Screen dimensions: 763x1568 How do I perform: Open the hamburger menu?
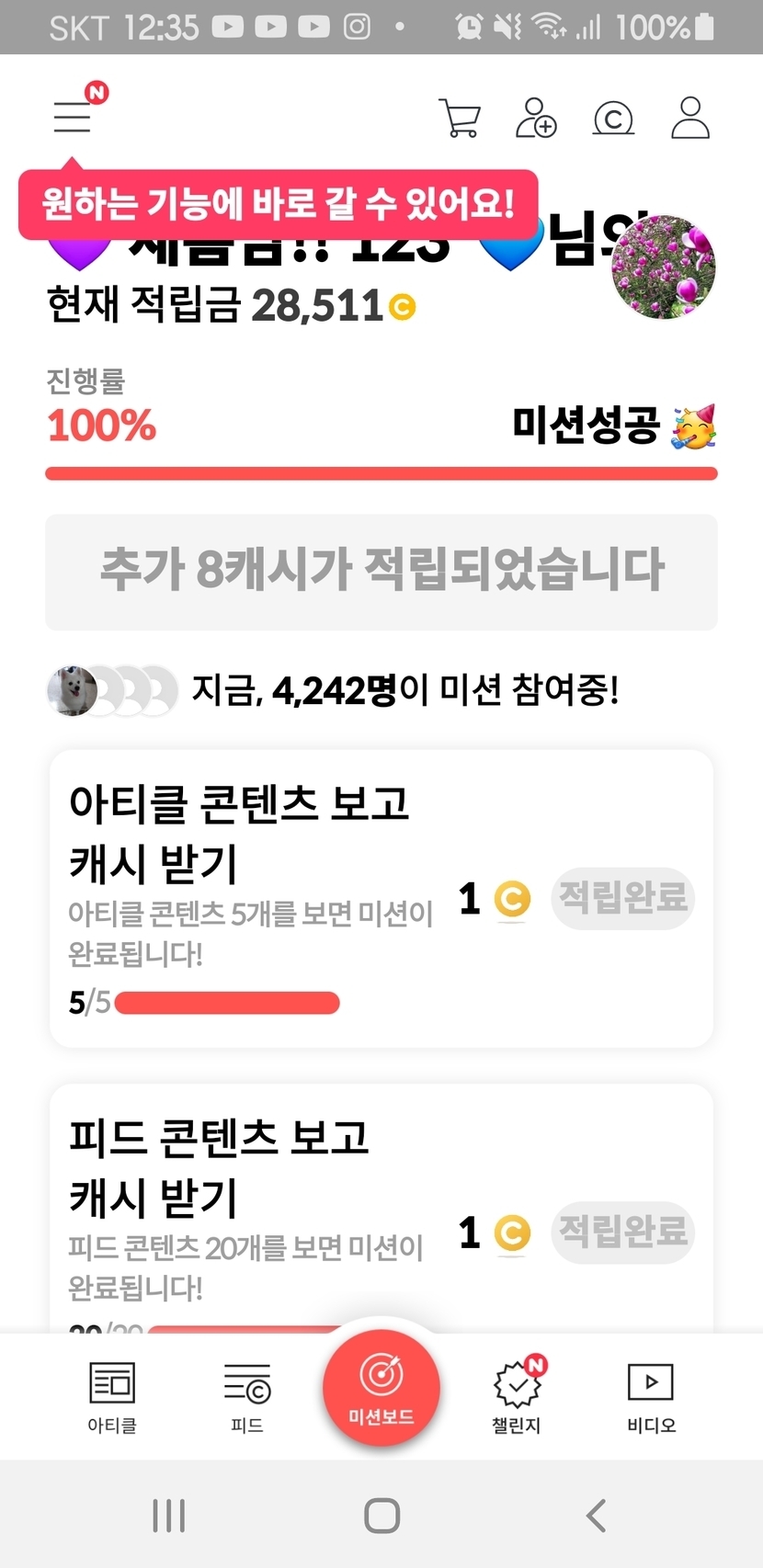click(73, 117)
